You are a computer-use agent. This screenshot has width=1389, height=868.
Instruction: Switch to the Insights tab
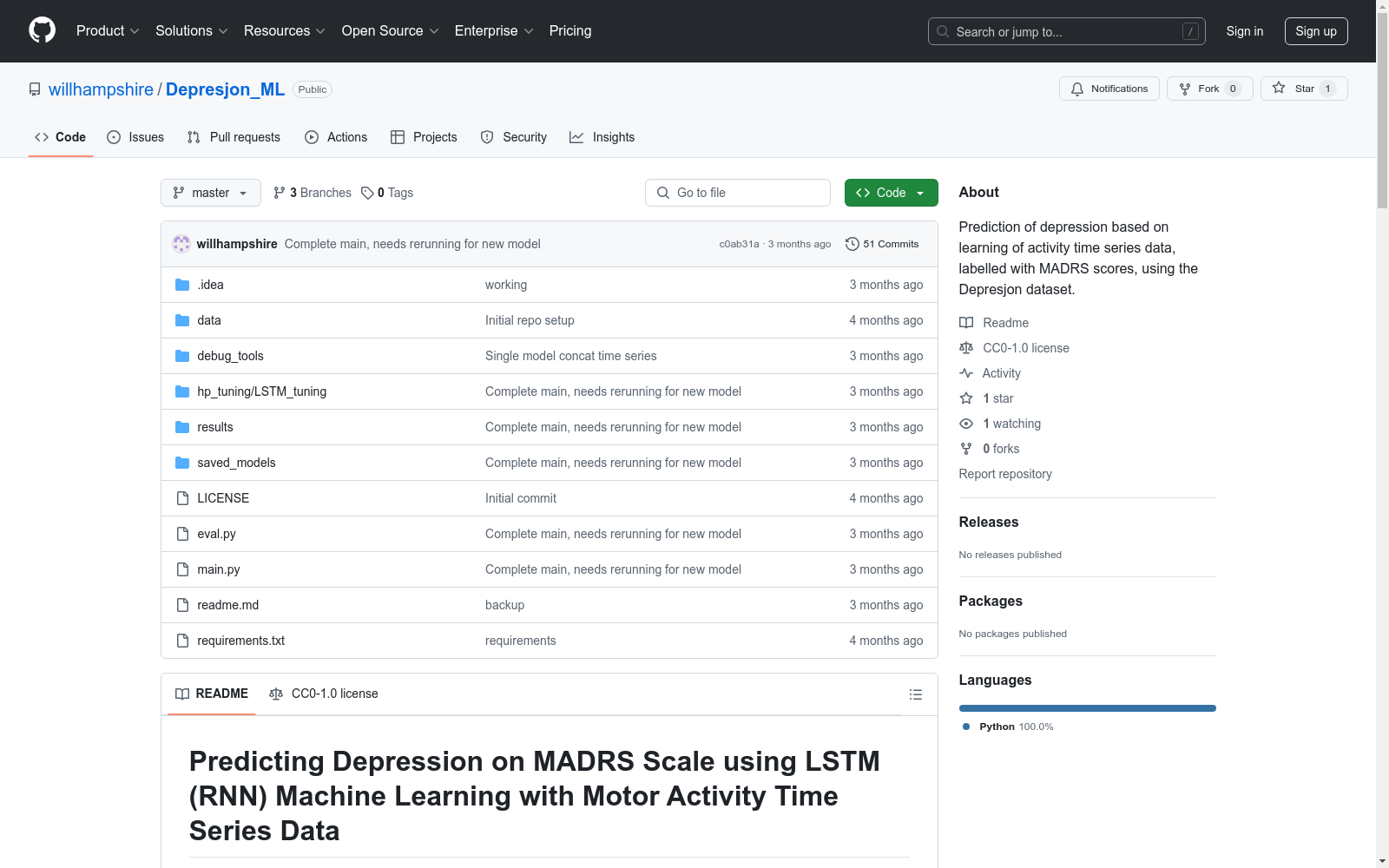[602, 137]
